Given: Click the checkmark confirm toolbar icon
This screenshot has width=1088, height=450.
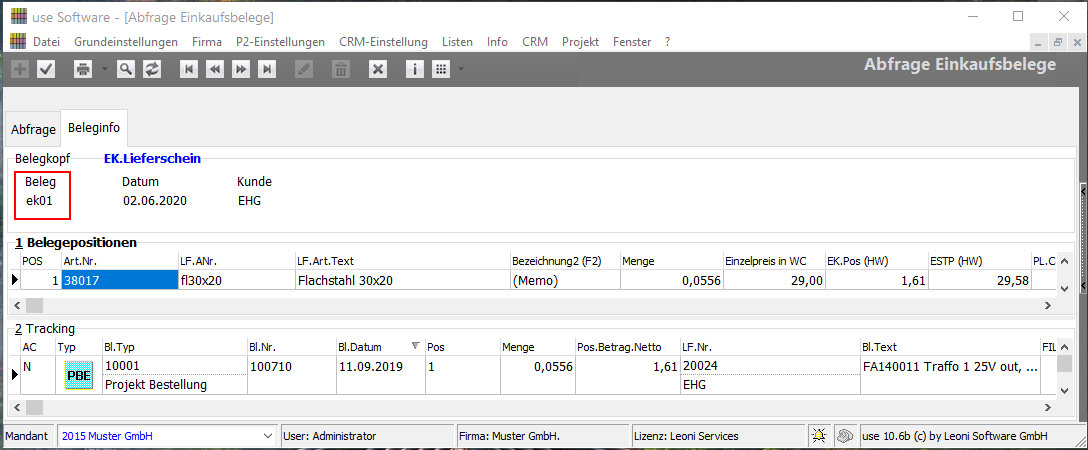Looking at the screenshot, I should pos(46,69).
